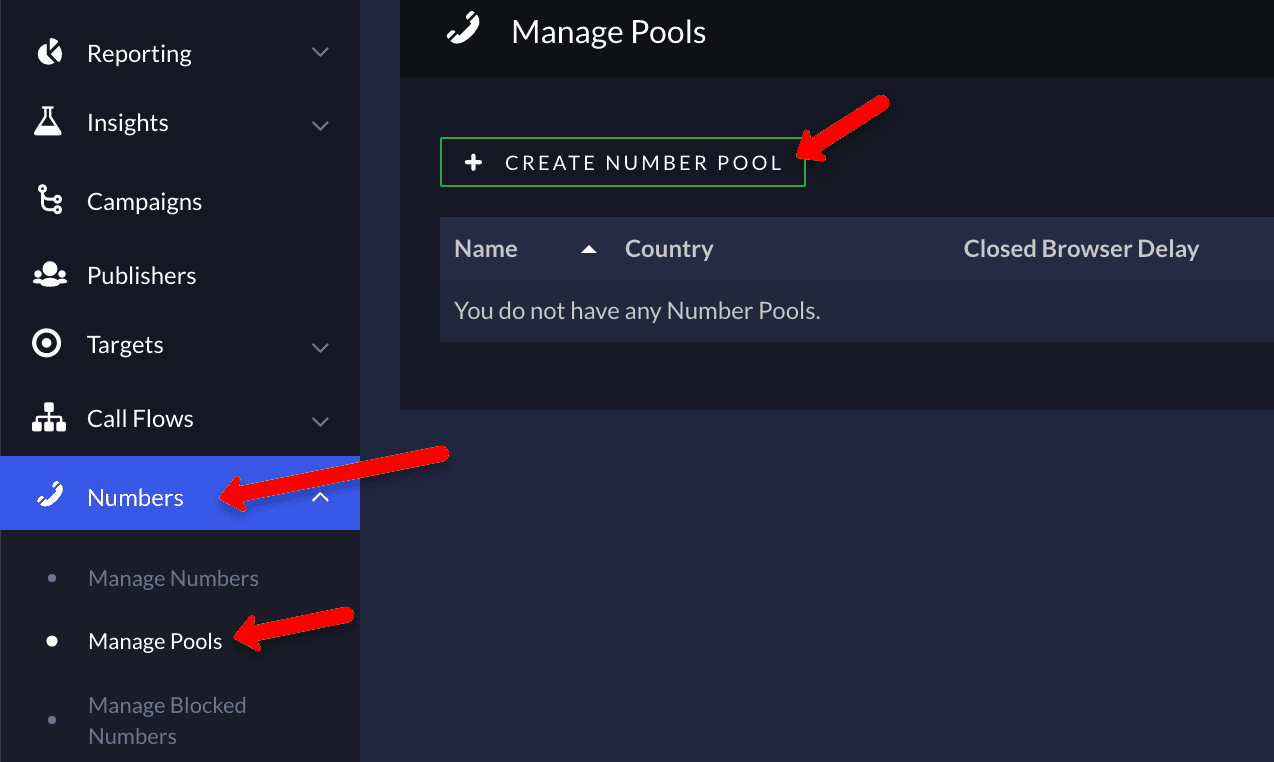Click the phone icon beside Manage Pools title

point(462,29)
